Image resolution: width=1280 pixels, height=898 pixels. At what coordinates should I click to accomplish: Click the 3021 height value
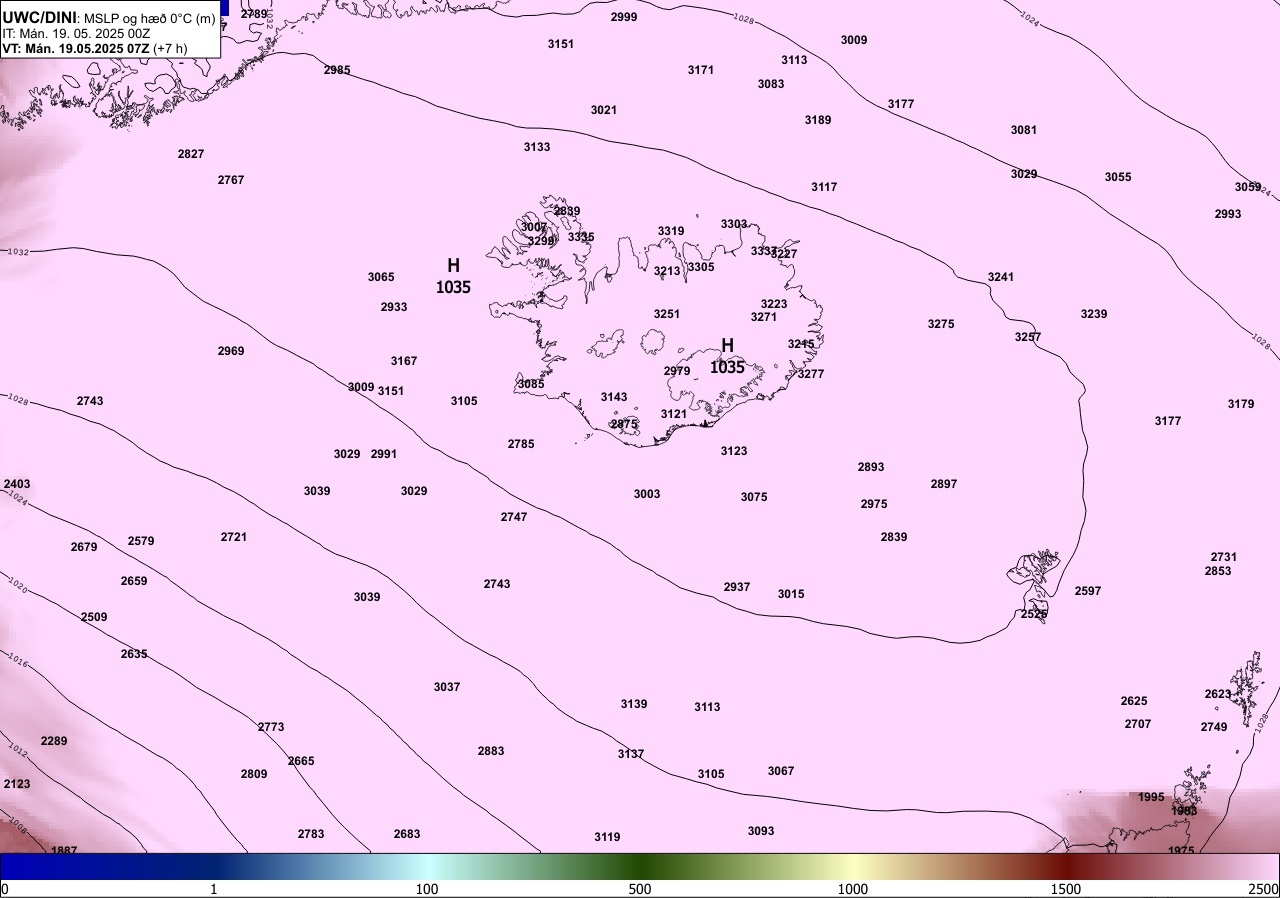[x=604, y=110]
